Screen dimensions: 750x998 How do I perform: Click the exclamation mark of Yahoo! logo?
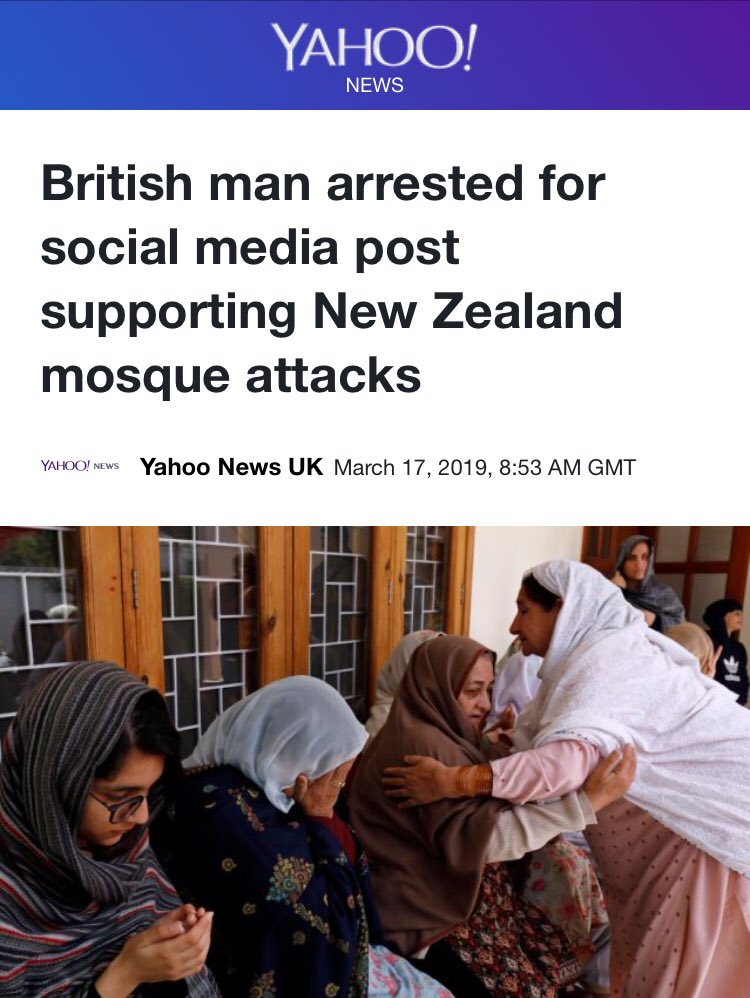(x=469, y=46)
